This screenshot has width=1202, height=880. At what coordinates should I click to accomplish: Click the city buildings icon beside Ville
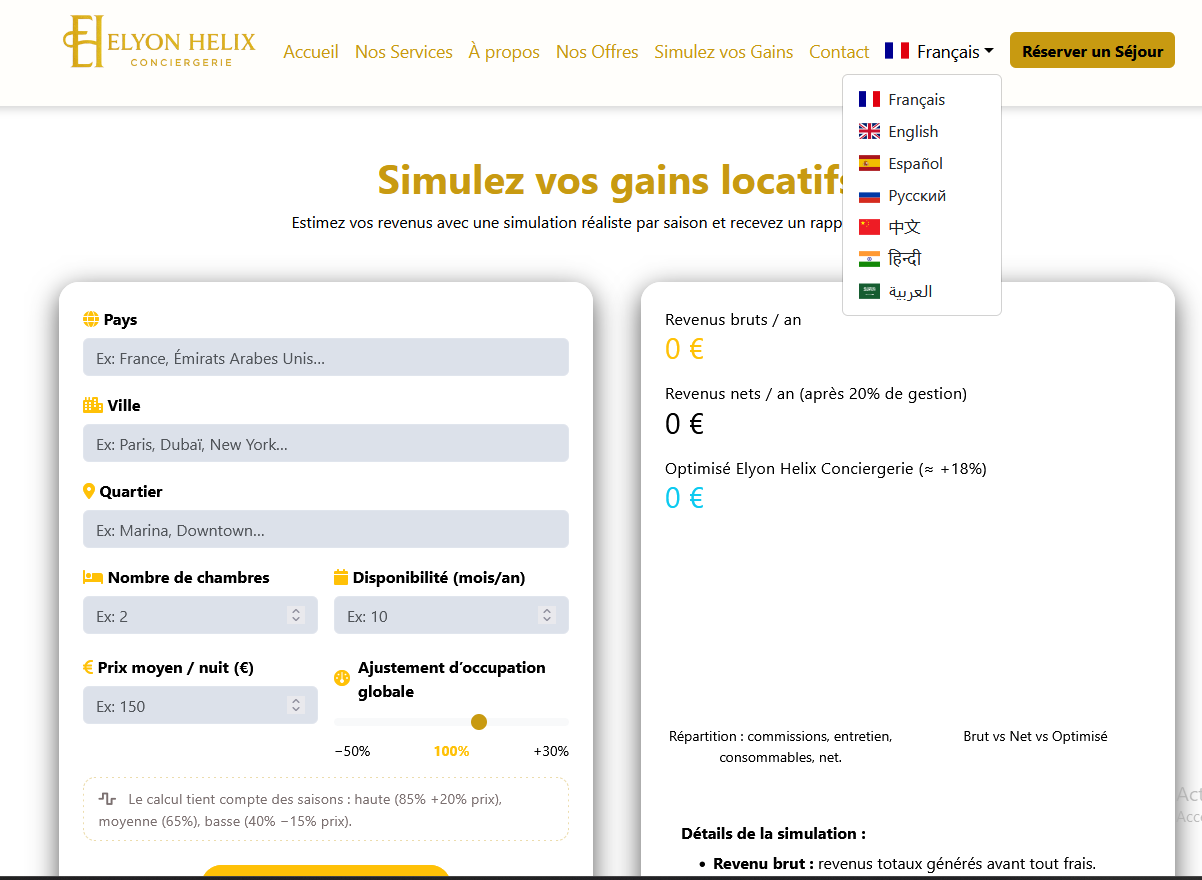[x=93, y=406]
